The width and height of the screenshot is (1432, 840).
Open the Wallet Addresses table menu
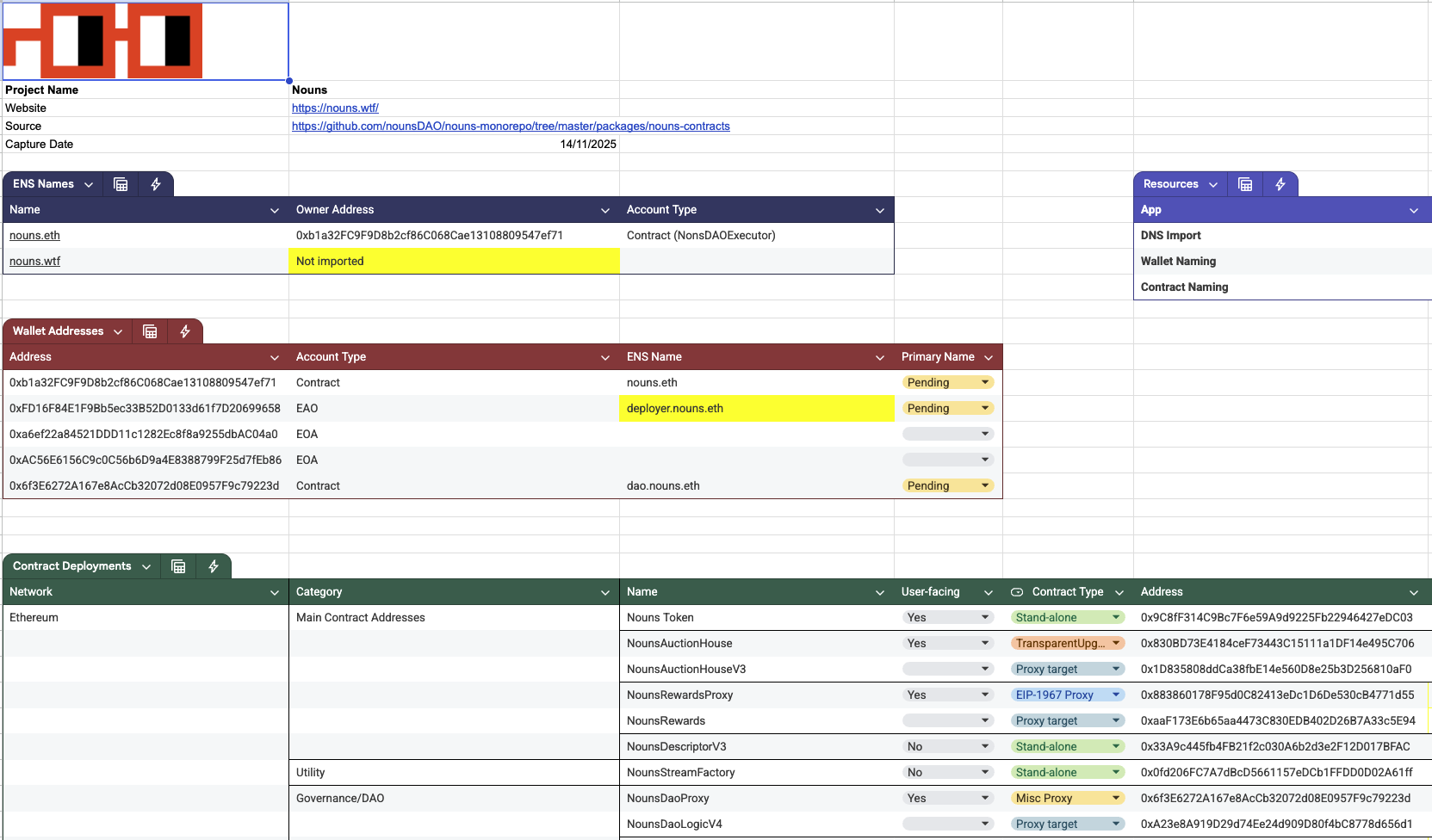click(x=118, y=331)
